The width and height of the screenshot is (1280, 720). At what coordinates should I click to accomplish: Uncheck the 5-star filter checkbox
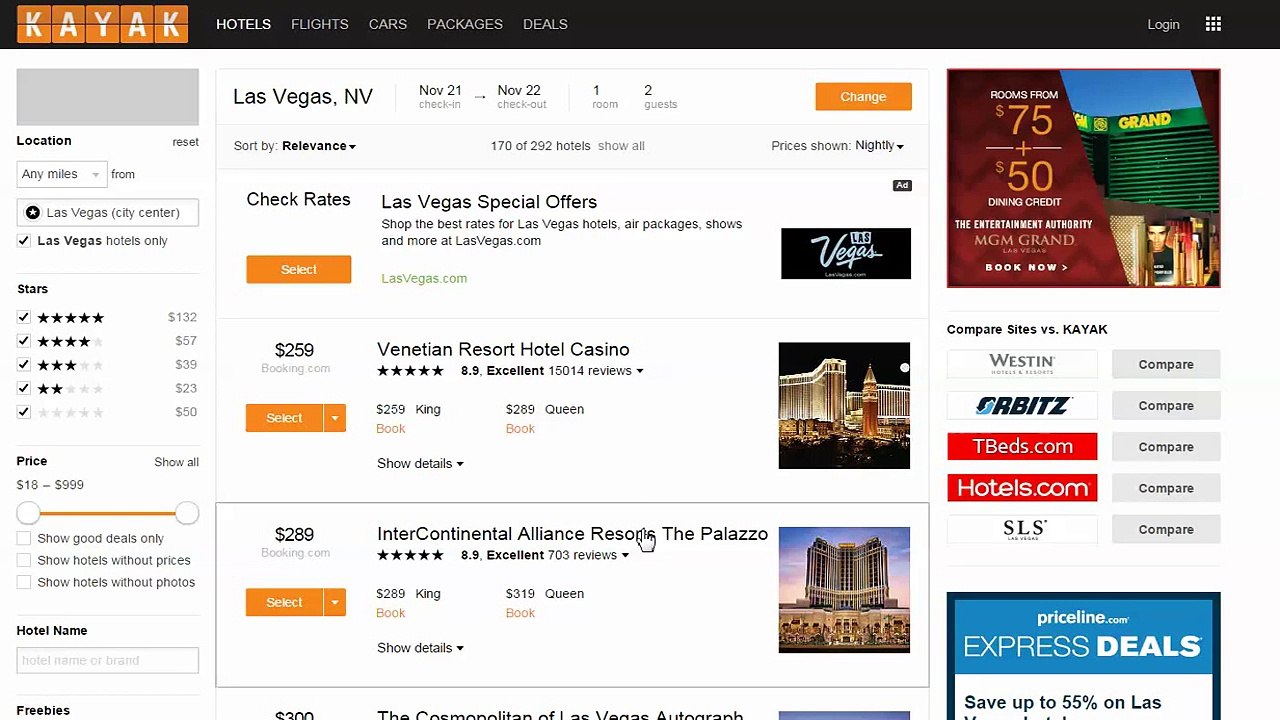click(24, 317)
